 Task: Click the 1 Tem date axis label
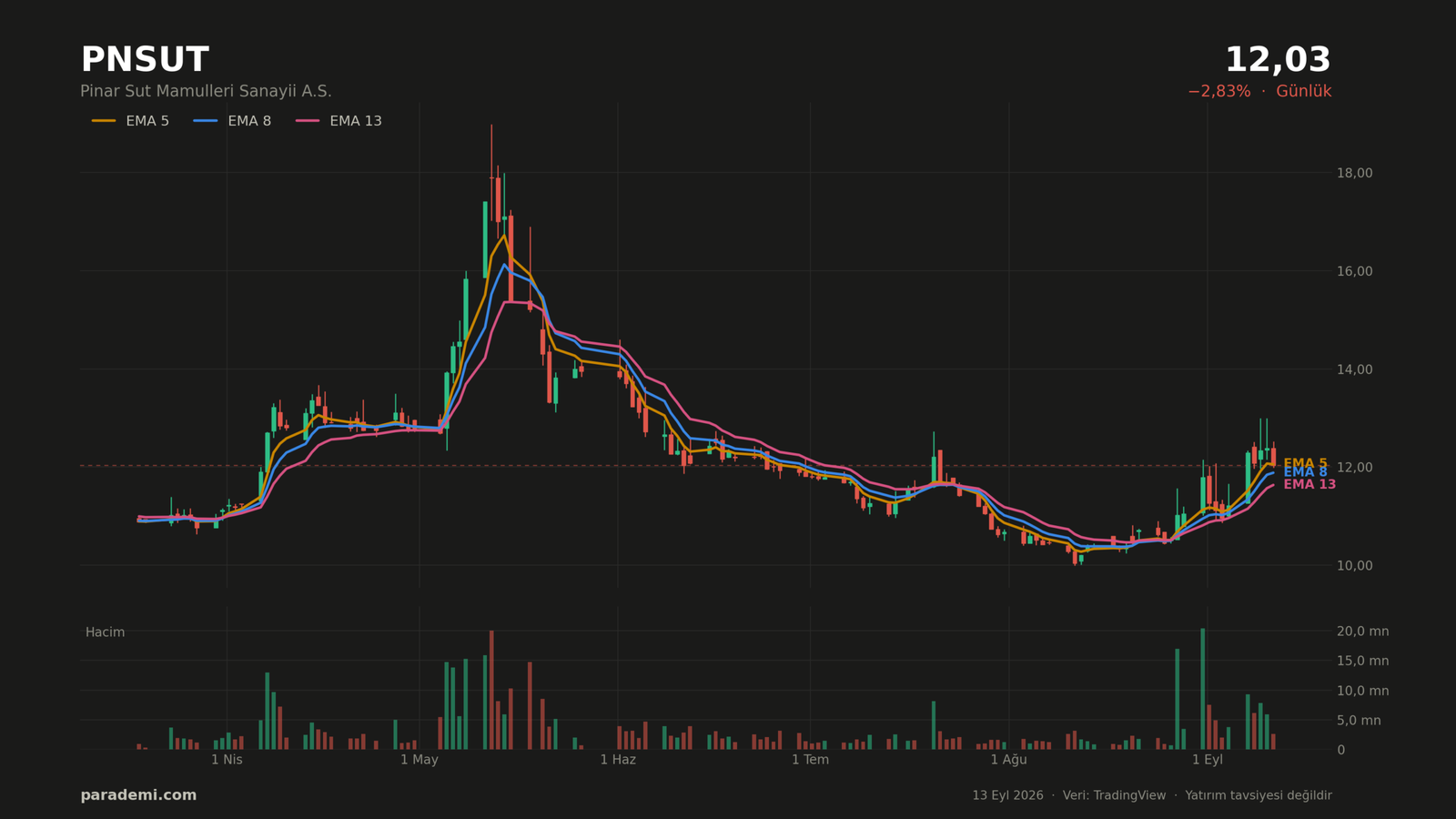pos(810,760)
